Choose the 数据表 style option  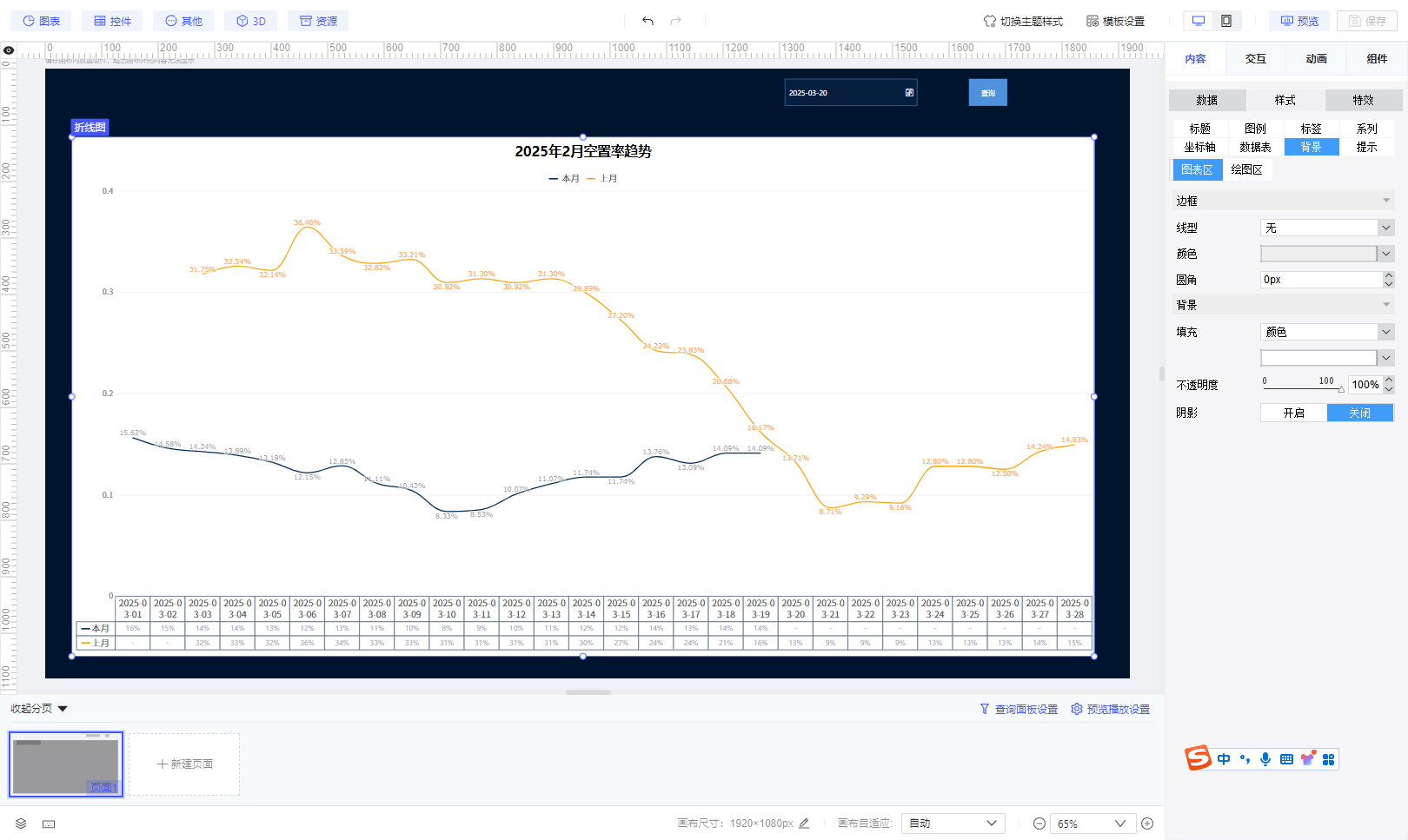pos(1256,147)
